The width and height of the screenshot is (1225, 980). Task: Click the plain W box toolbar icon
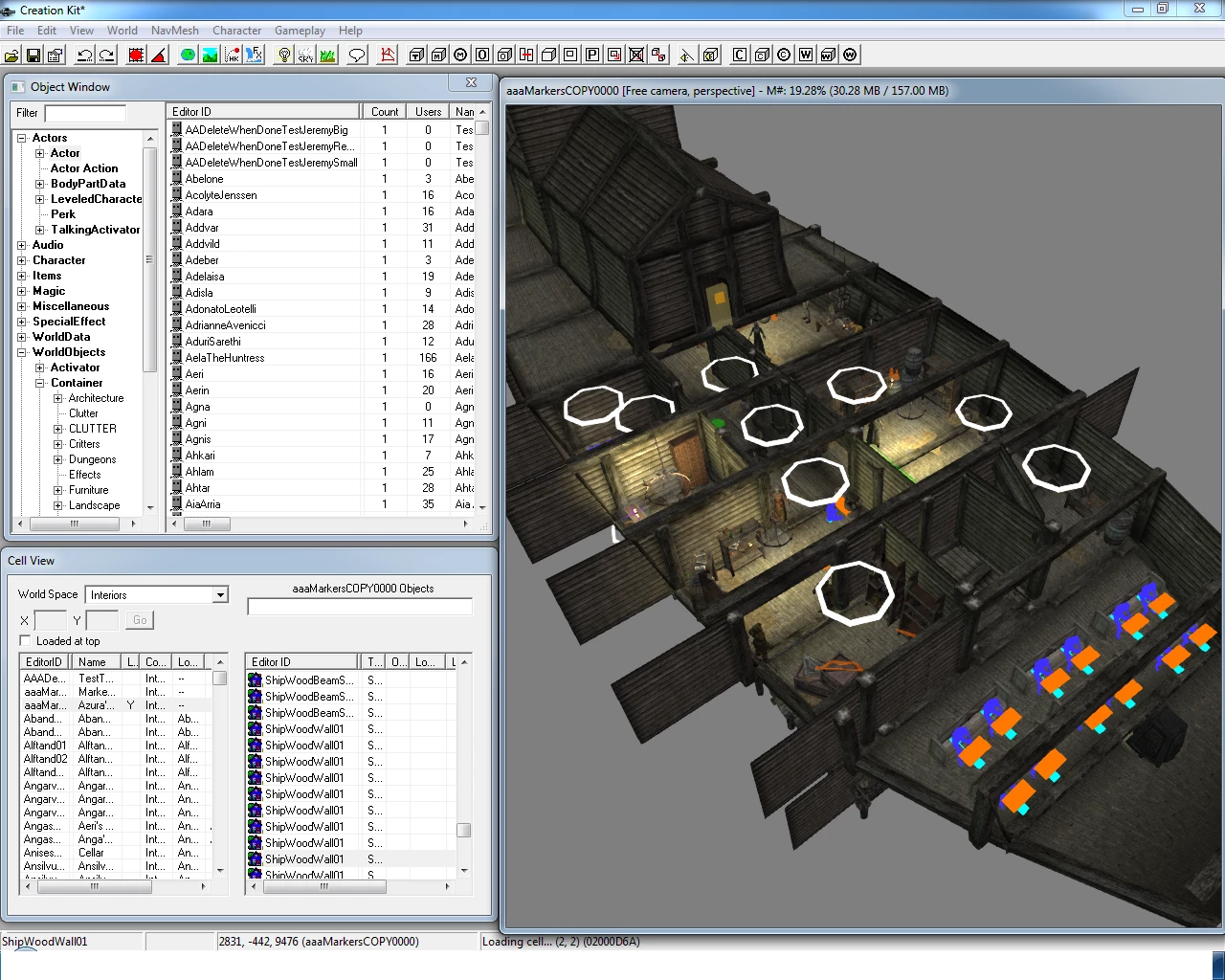[806, 55]
